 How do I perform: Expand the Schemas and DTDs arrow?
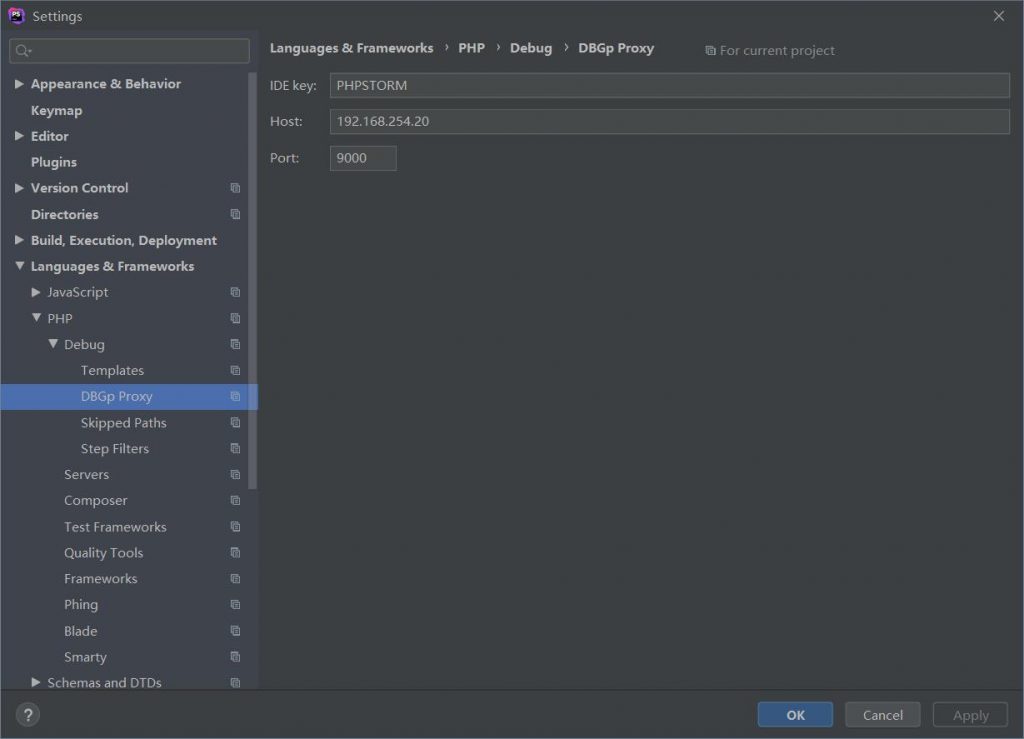point(36,682)
